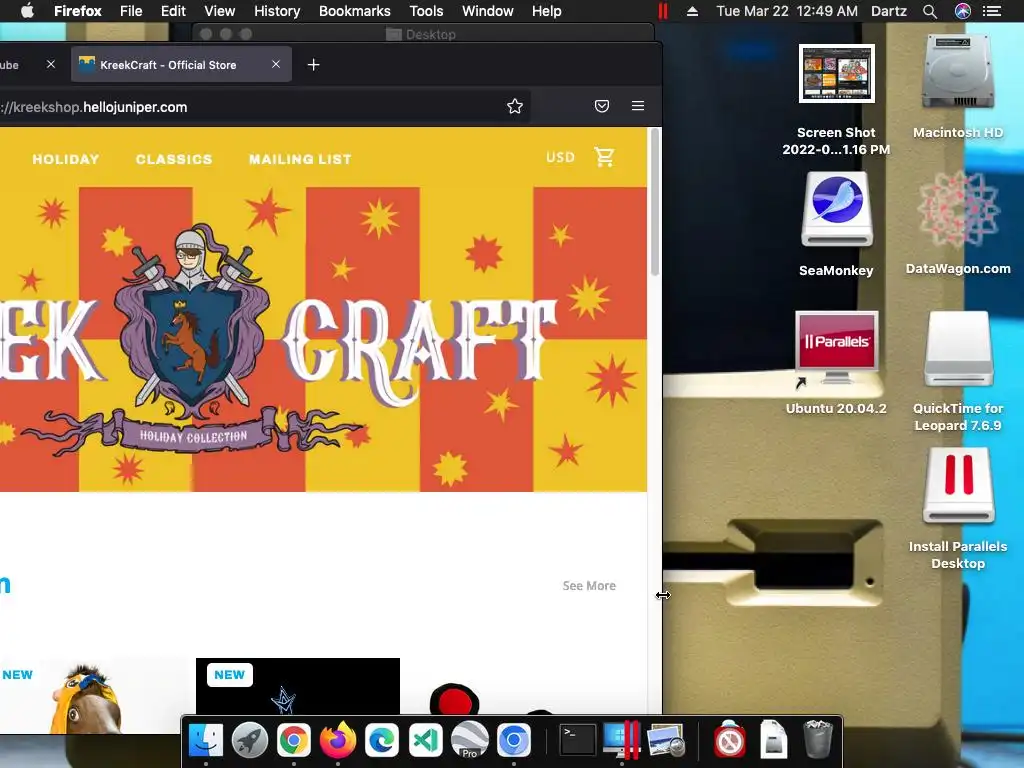
Task: Click the date and time display
Action: tap(787, 11)
